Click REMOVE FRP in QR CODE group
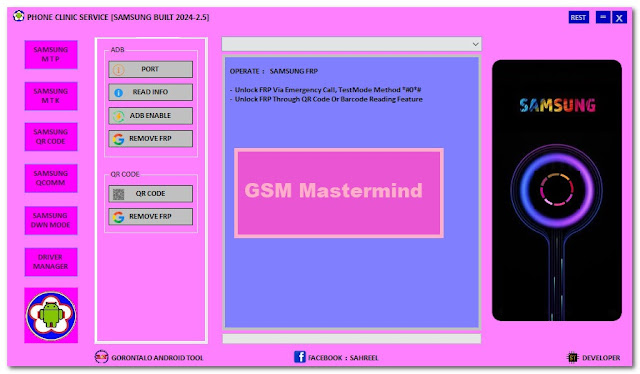This screenshot has height=374, width=640. (x=151, y=216)
